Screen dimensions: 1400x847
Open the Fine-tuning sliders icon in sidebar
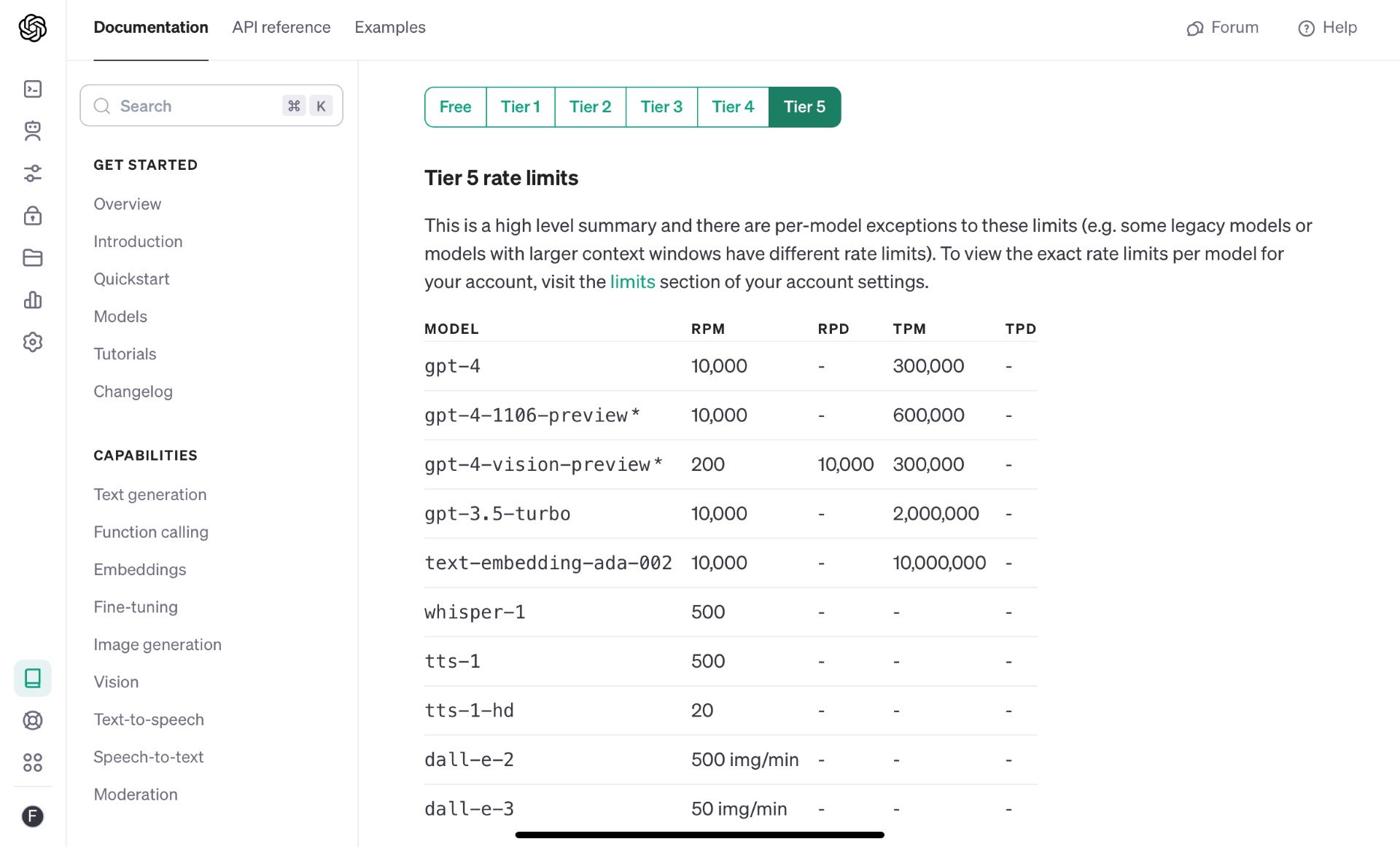[x=33, y=173]
